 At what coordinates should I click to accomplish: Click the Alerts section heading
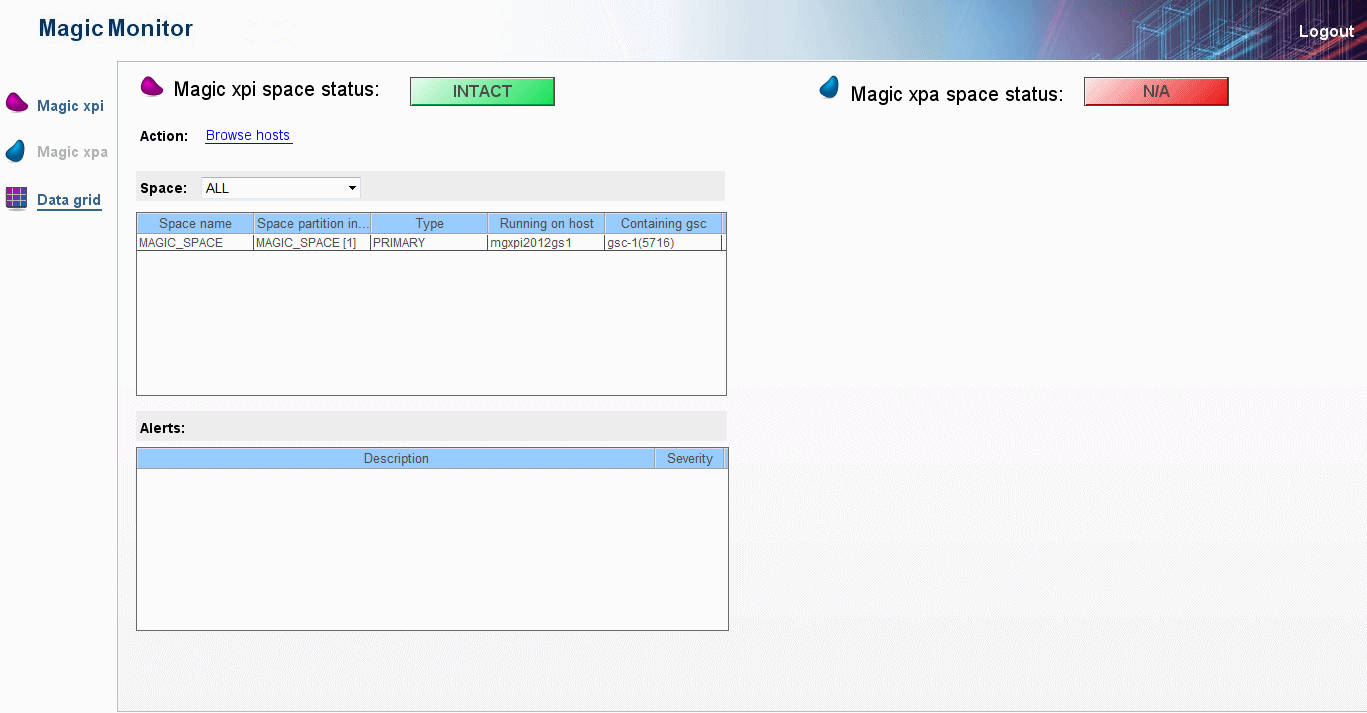(162, 428)
